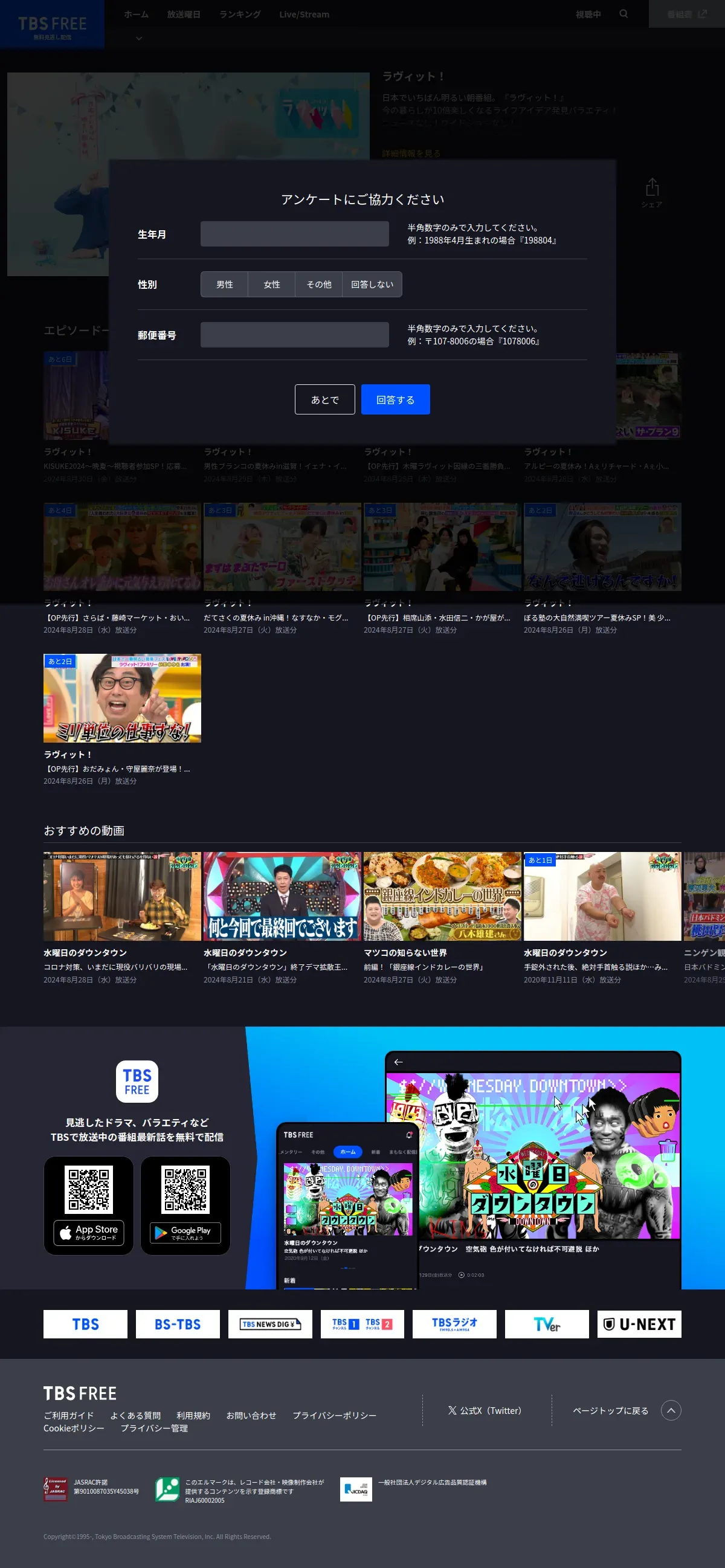
Task: Open the ランキング menu item
Action: point(240,14)
